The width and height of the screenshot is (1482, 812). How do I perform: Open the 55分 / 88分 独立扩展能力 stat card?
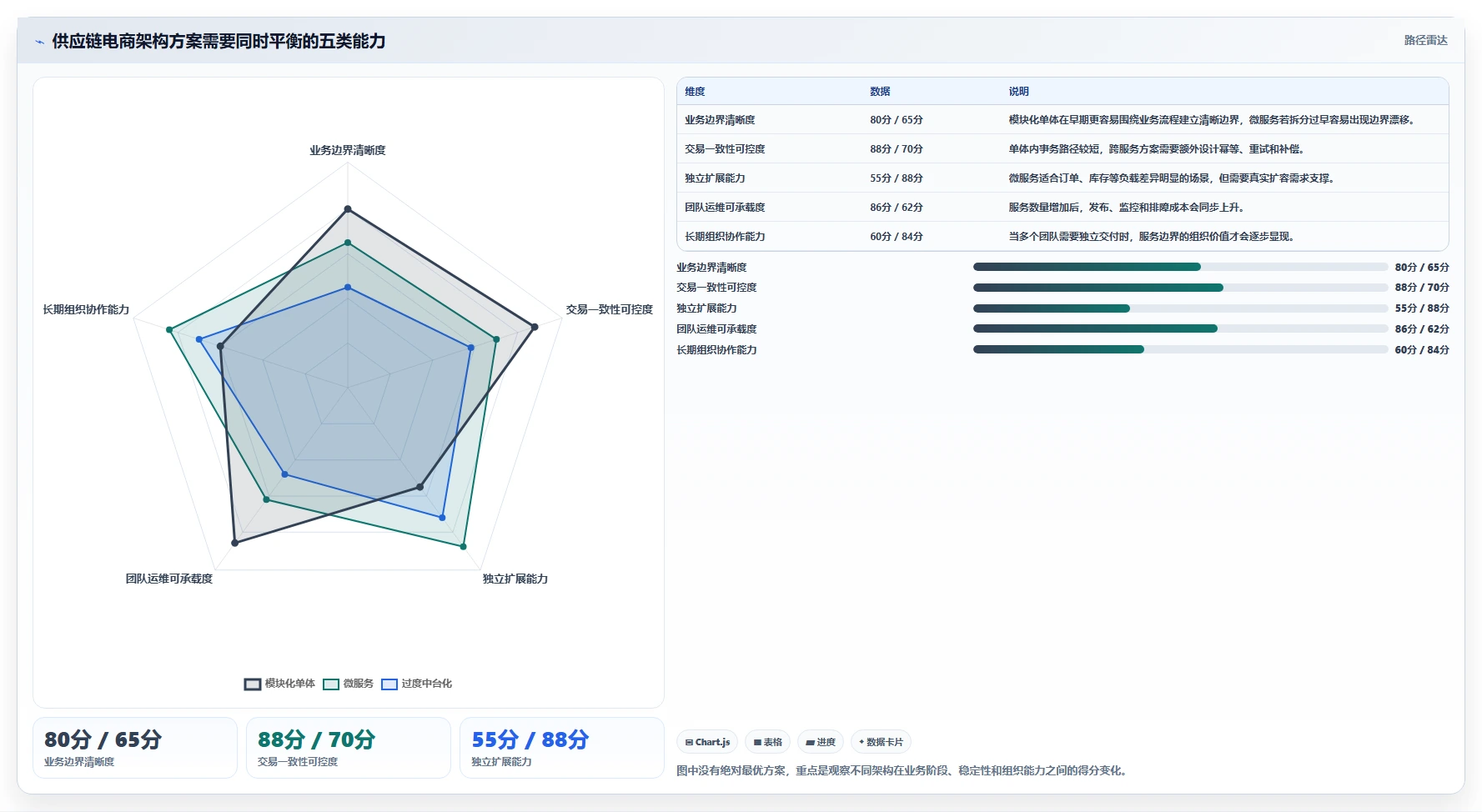pyautogui.click(x=562, y=748)
